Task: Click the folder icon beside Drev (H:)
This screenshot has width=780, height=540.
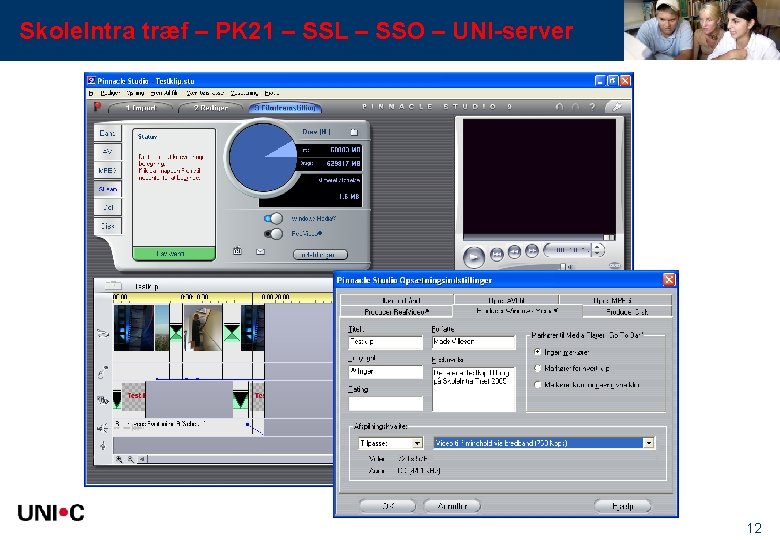Action: (354, 132)
